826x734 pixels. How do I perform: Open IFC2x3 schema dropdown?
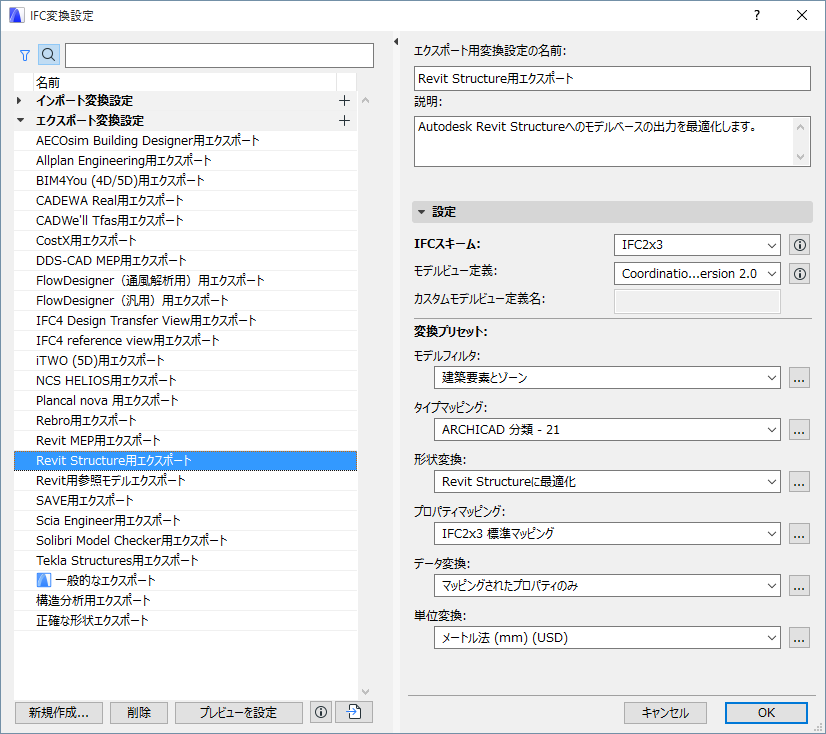pyautogui.click(x=697, y=245)
